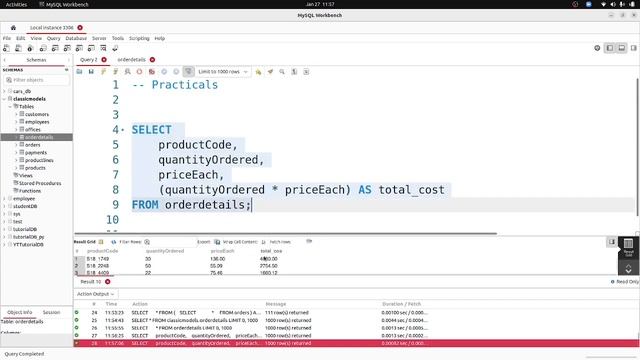Toggle skipping to next statement on error
640x360 pixels.
[x=152, y=71]
